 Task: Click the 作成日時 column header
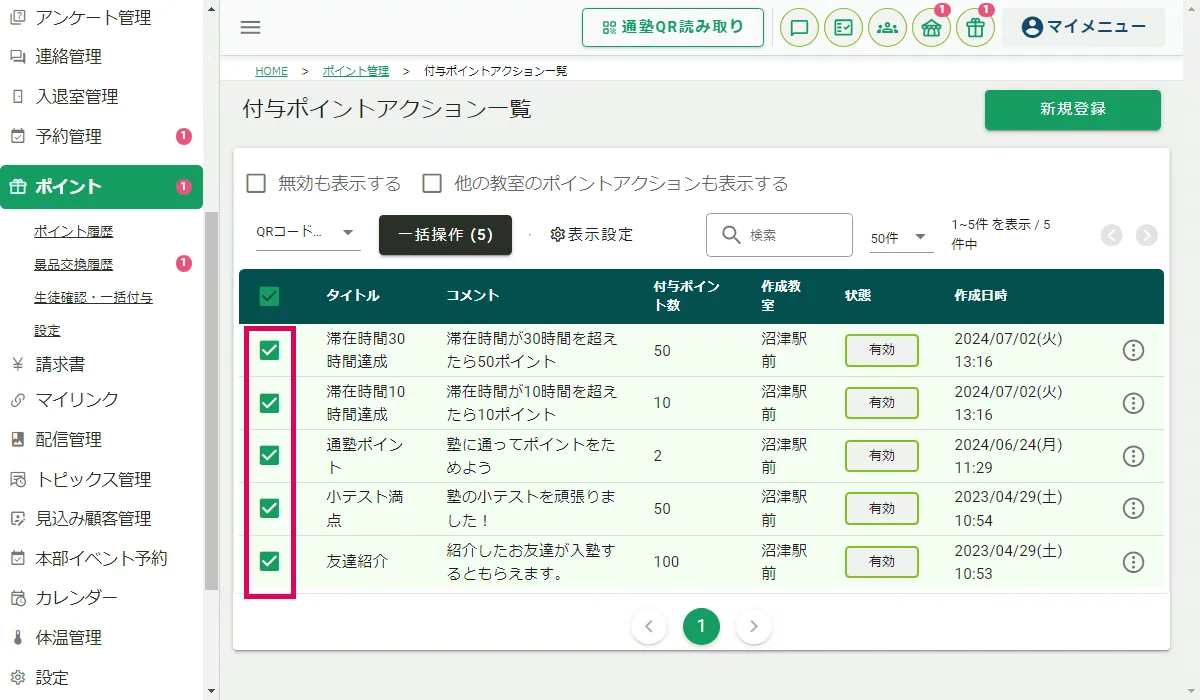[981, 296]
